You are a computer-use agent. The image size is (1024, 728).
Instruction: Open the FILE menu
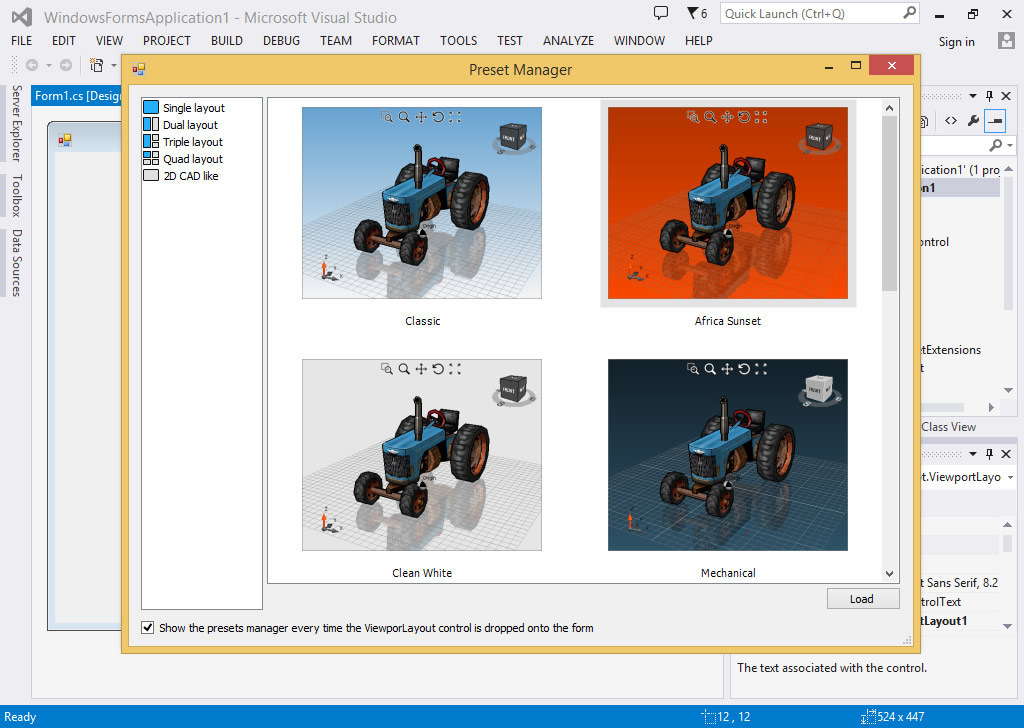click(22, 40)
